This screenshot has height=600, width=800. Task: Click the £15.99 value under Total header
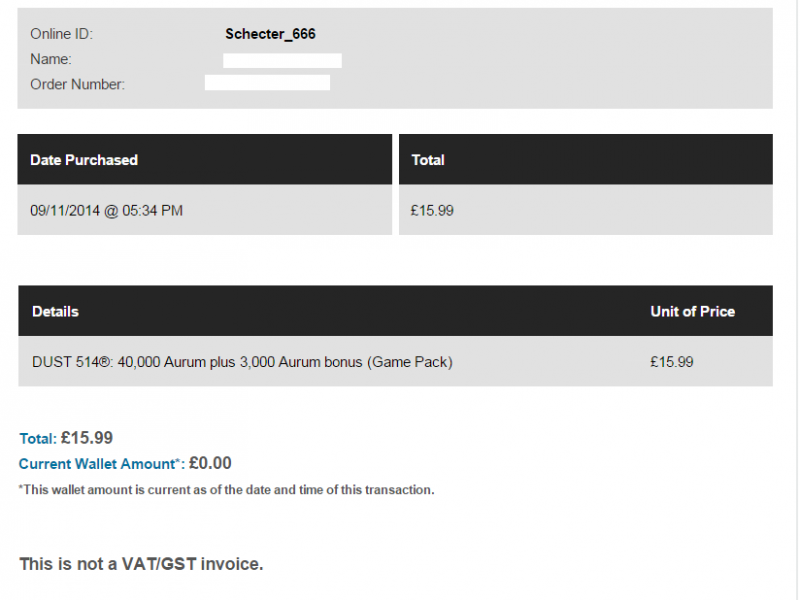432,211
